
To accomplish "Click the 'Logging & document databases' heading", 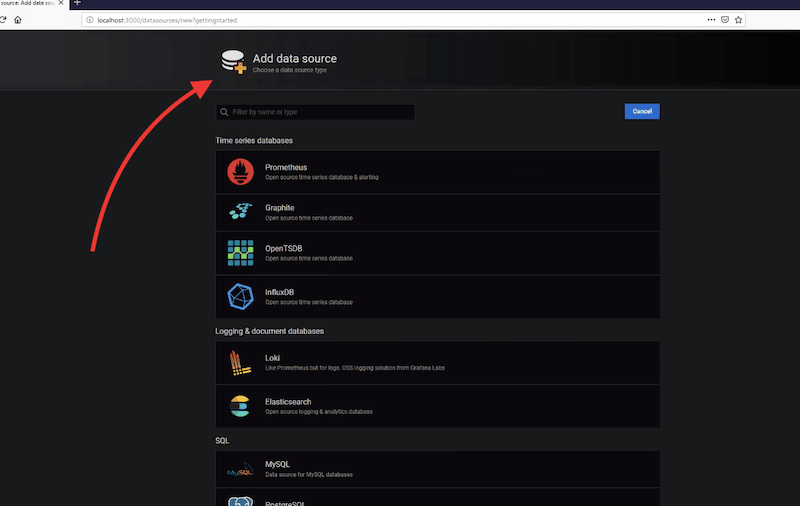I will (269, 331).
